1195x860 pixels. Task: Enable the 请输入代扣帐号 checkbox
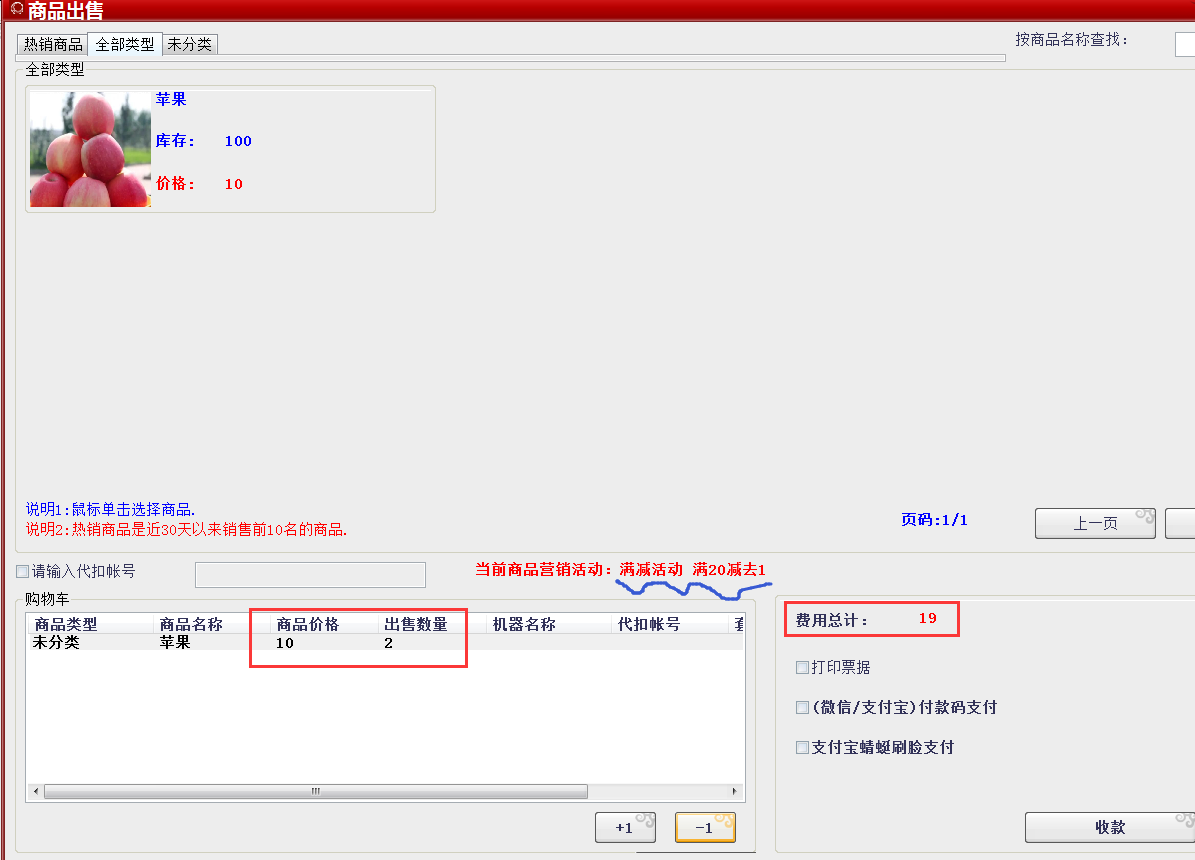(23, 572)
